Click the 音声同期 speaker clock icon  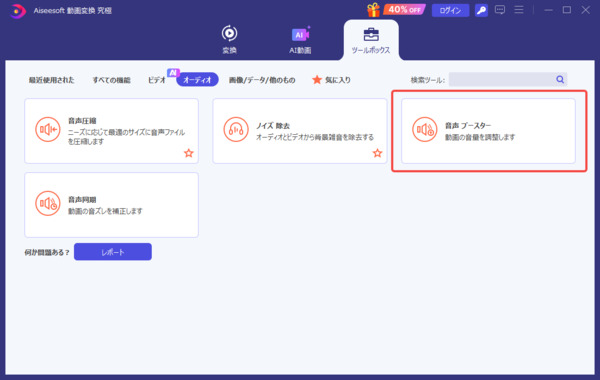point(48,203)
